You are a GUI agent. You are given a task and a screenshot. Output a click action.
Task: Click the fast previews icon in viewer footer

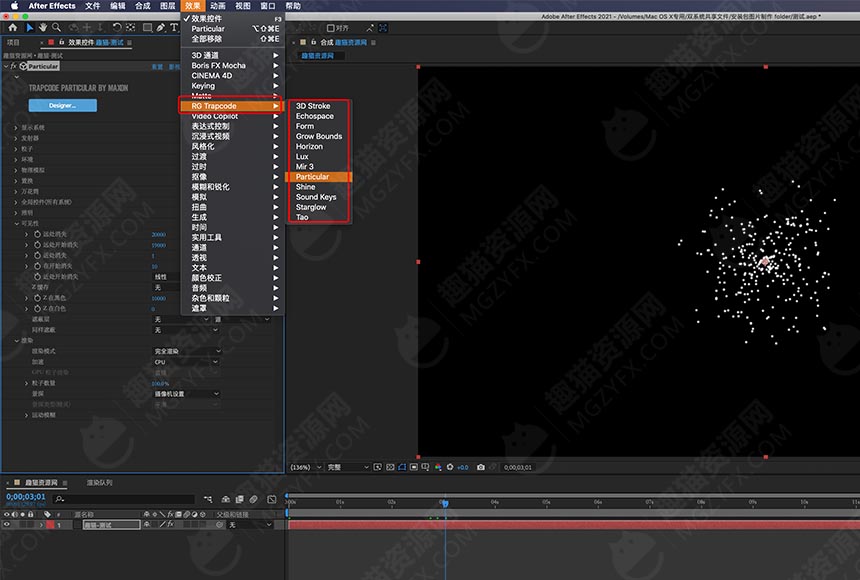(378, 468)
